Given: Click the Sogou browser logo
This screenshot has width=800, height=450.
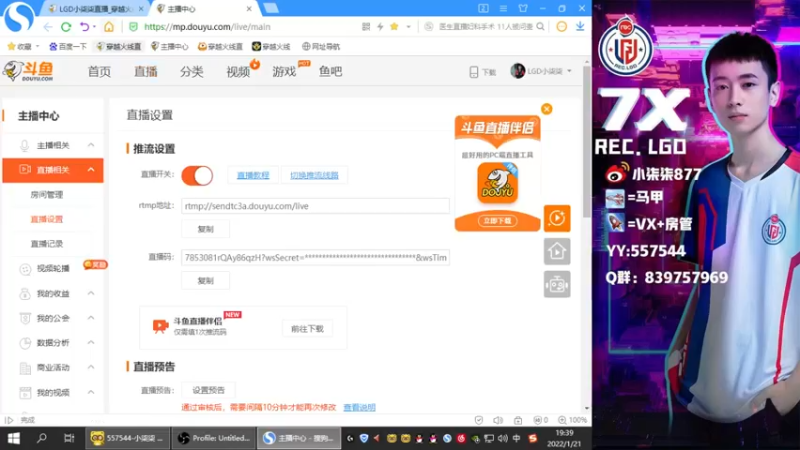Looking at the screenshot, I should (18, 16).
